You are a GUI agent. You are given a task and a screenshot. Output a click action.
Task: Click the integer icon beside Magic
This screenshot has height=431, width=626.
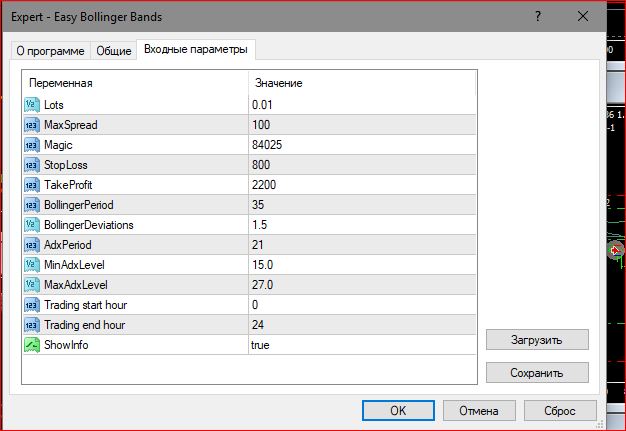click(32, 145)
